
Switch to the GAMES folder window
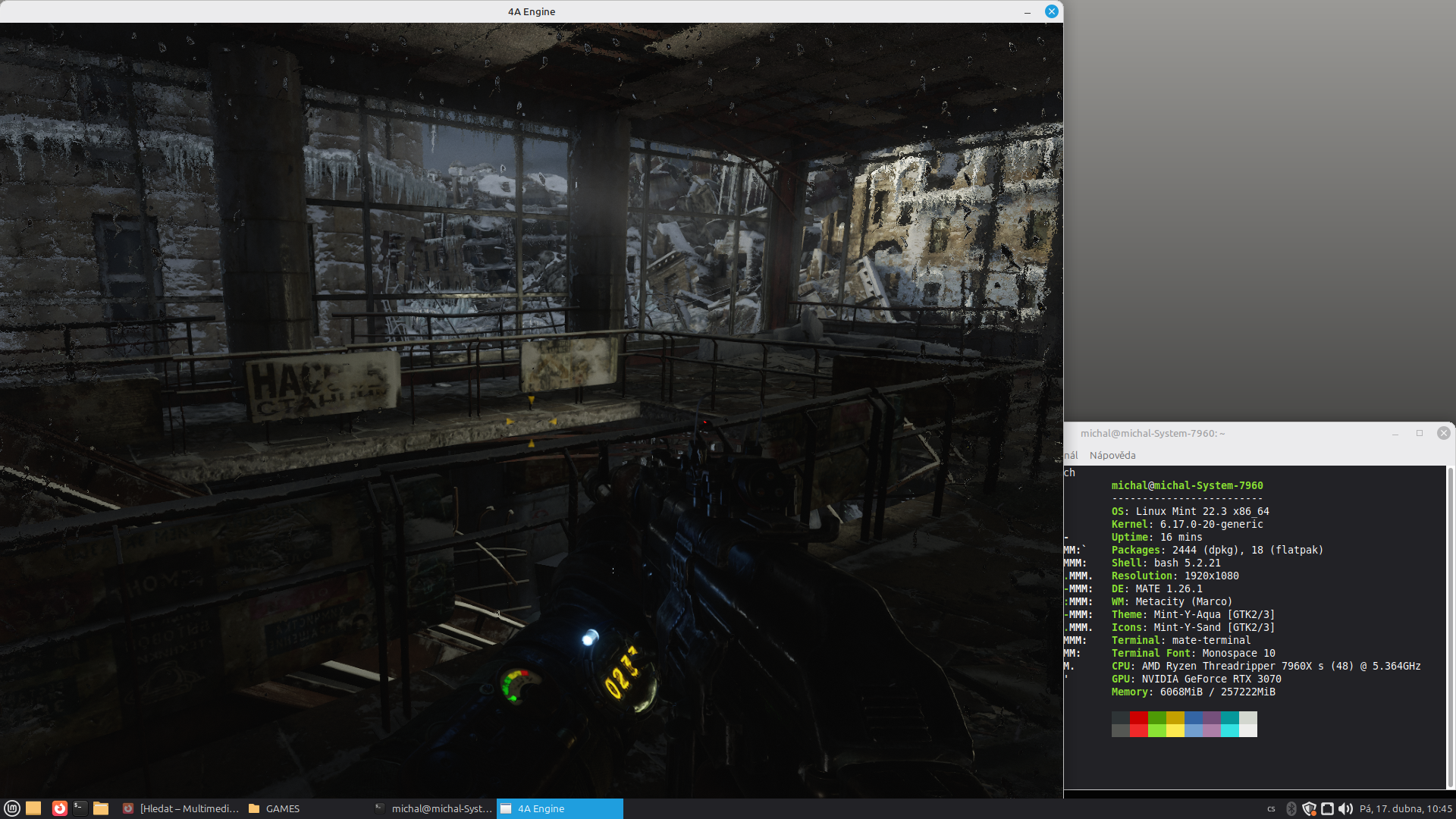pyautogui.click(x=275, y=808)
